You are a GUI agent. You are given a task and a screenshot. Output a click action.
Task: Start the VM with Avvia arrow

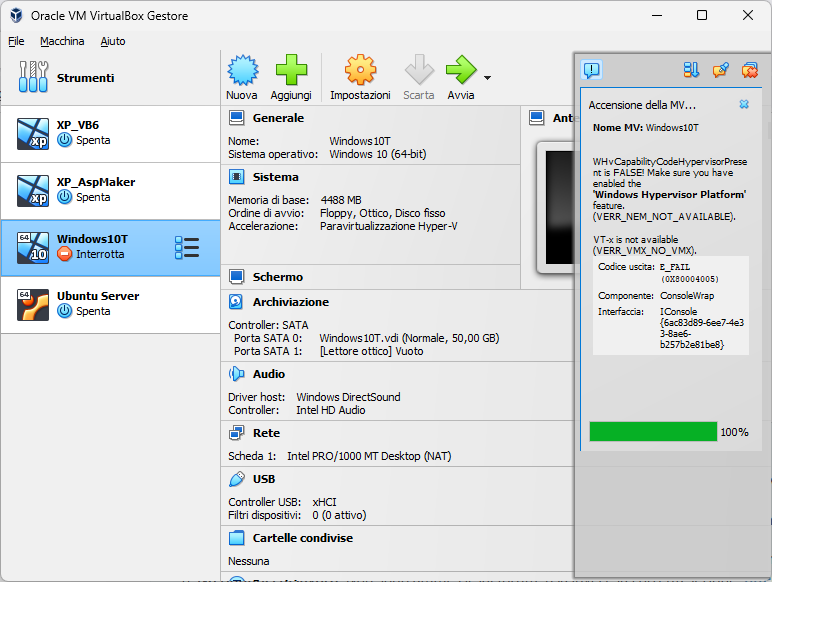tap(461, 70)
